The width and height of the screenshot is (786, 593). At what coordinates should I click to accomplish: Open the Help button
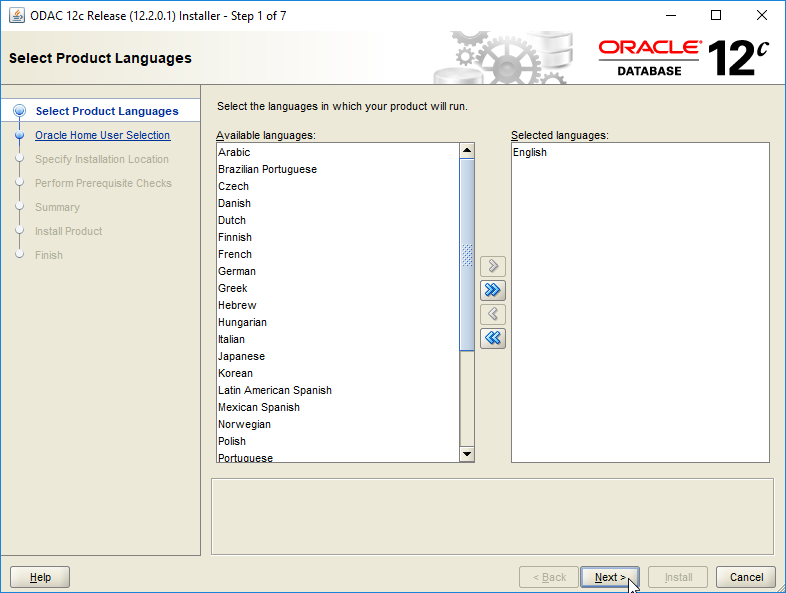click(40, 577)
